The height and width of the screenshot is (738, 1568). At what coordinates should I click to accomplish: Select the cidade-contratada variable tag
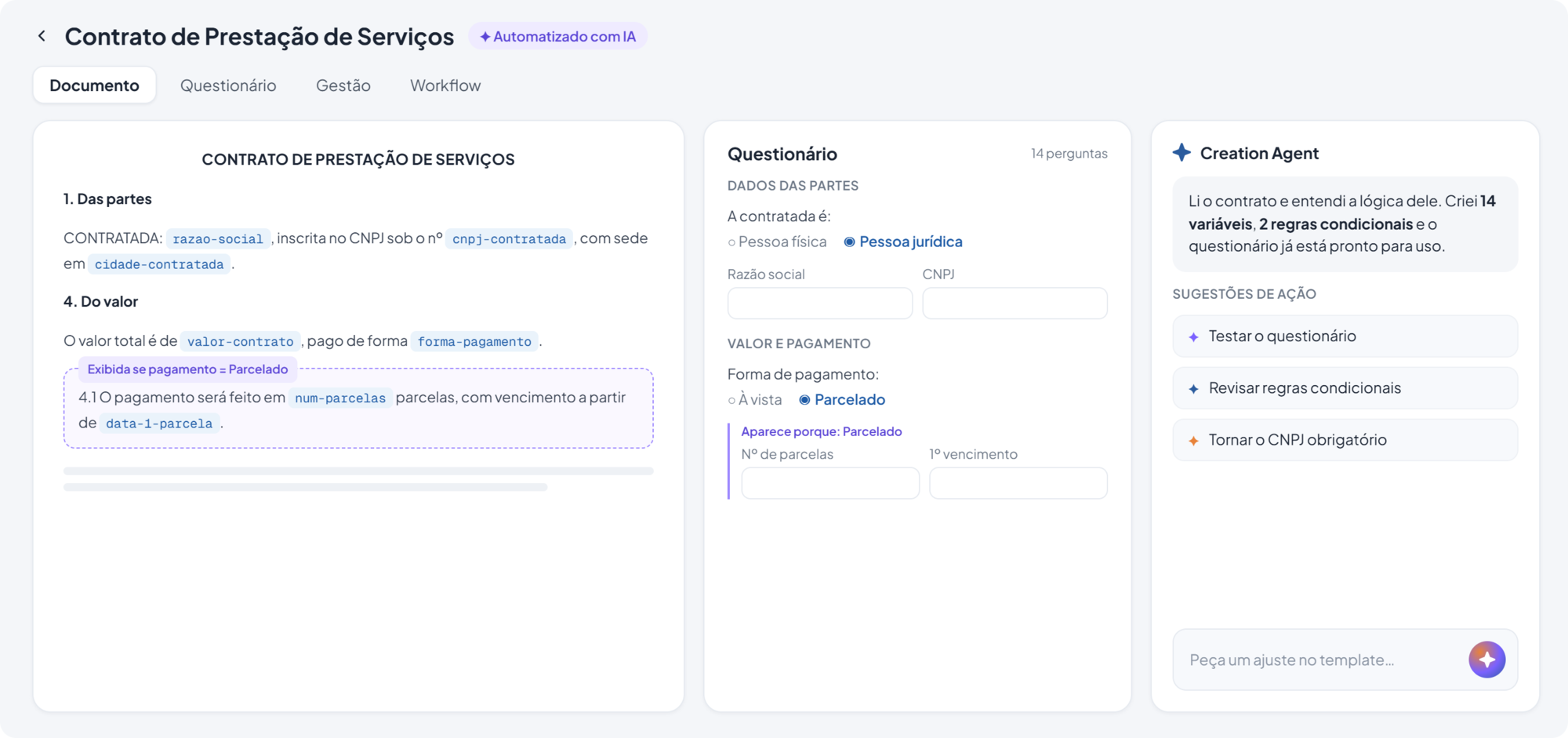159,264
